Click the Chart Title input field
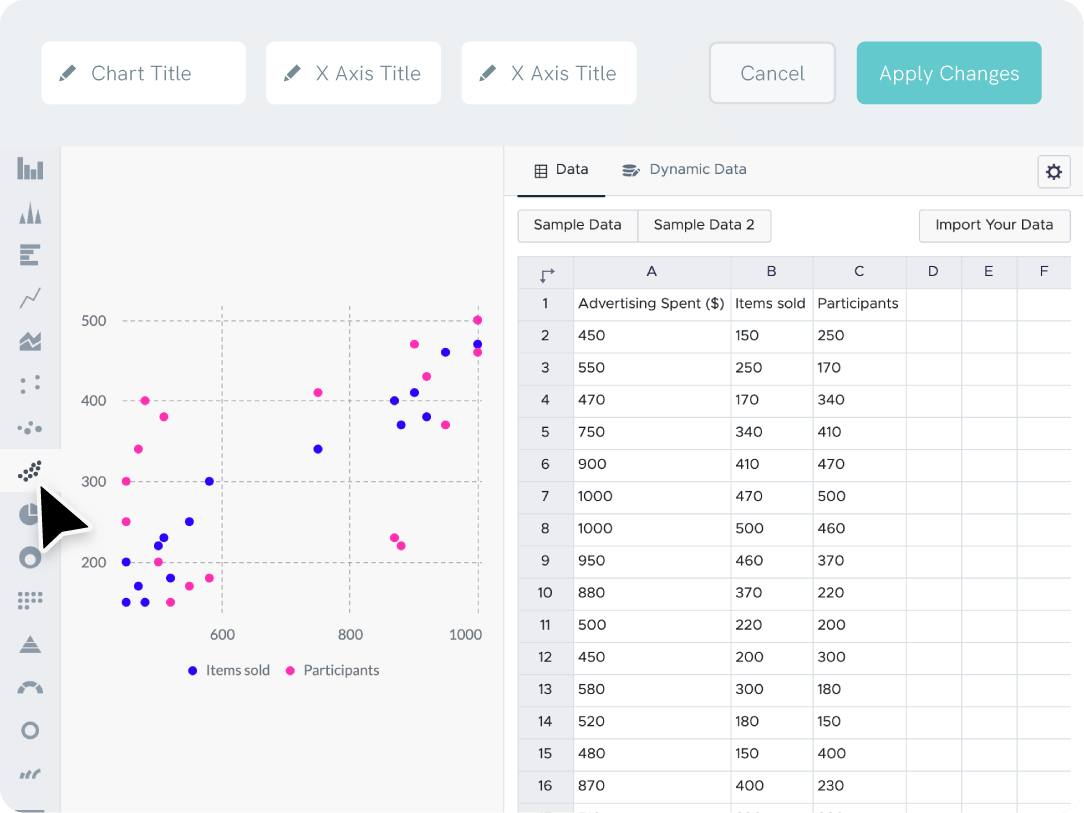 point(143,73)
